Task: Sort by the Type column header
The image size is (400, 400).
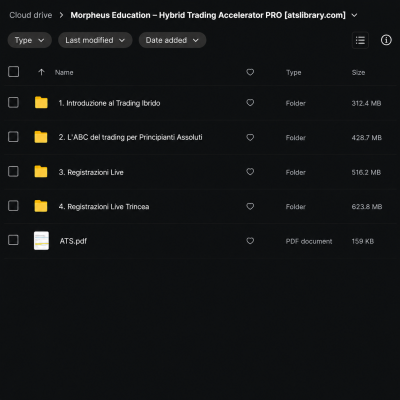Action: pyautogui.click(x=294, y=72)
